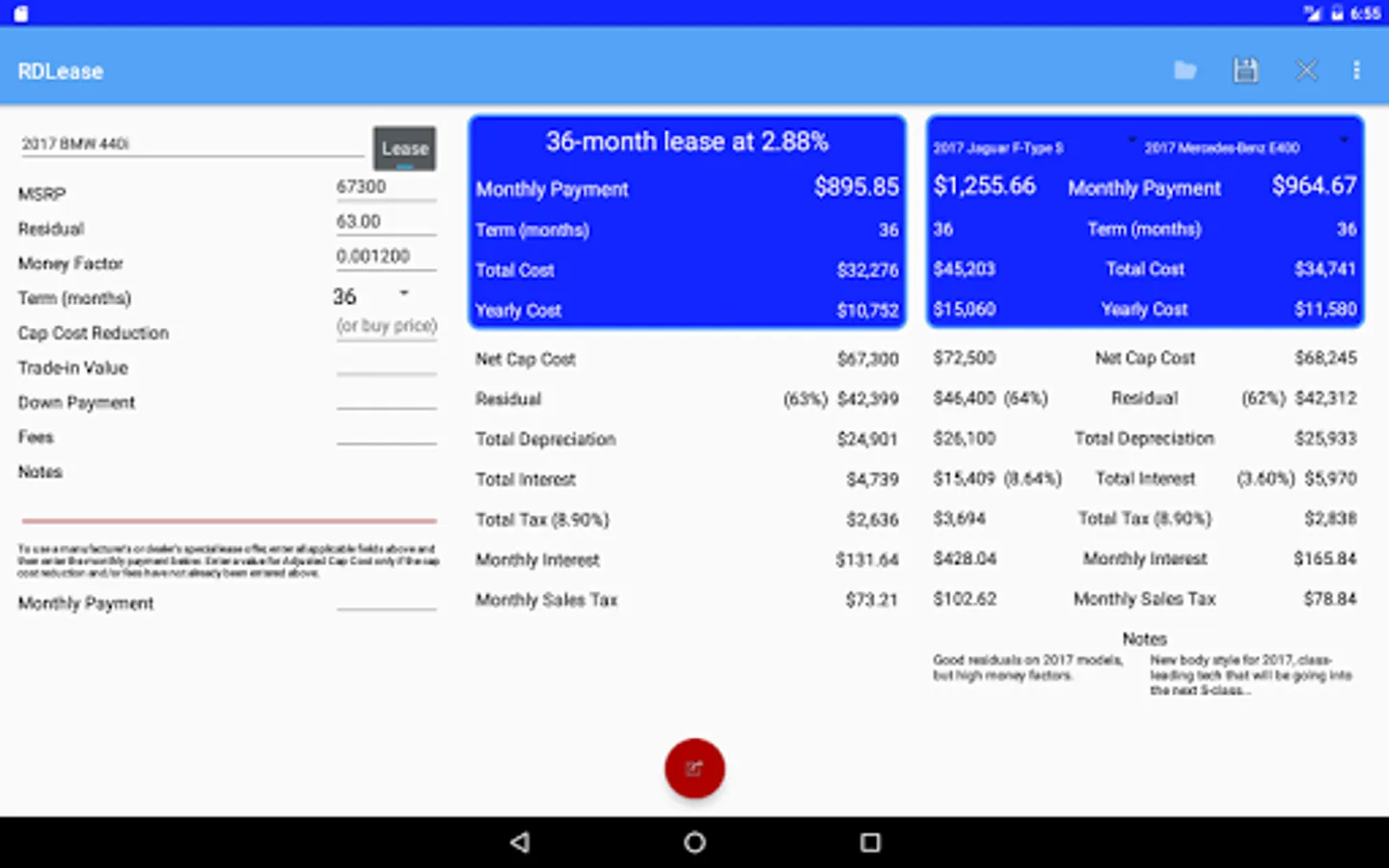Tap the BMW monthly sales tax $73.21

[x=872, y=600]
